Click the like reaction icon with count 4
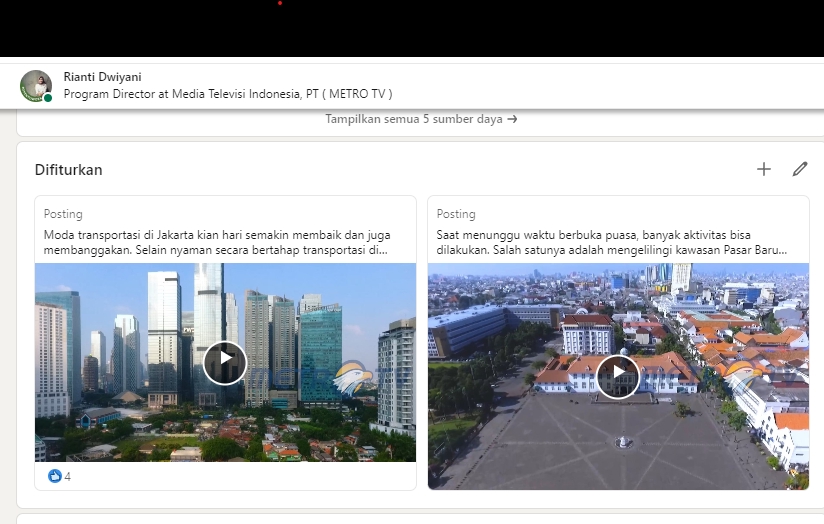The width and height of the screenshot is (824, 524). 54,476
